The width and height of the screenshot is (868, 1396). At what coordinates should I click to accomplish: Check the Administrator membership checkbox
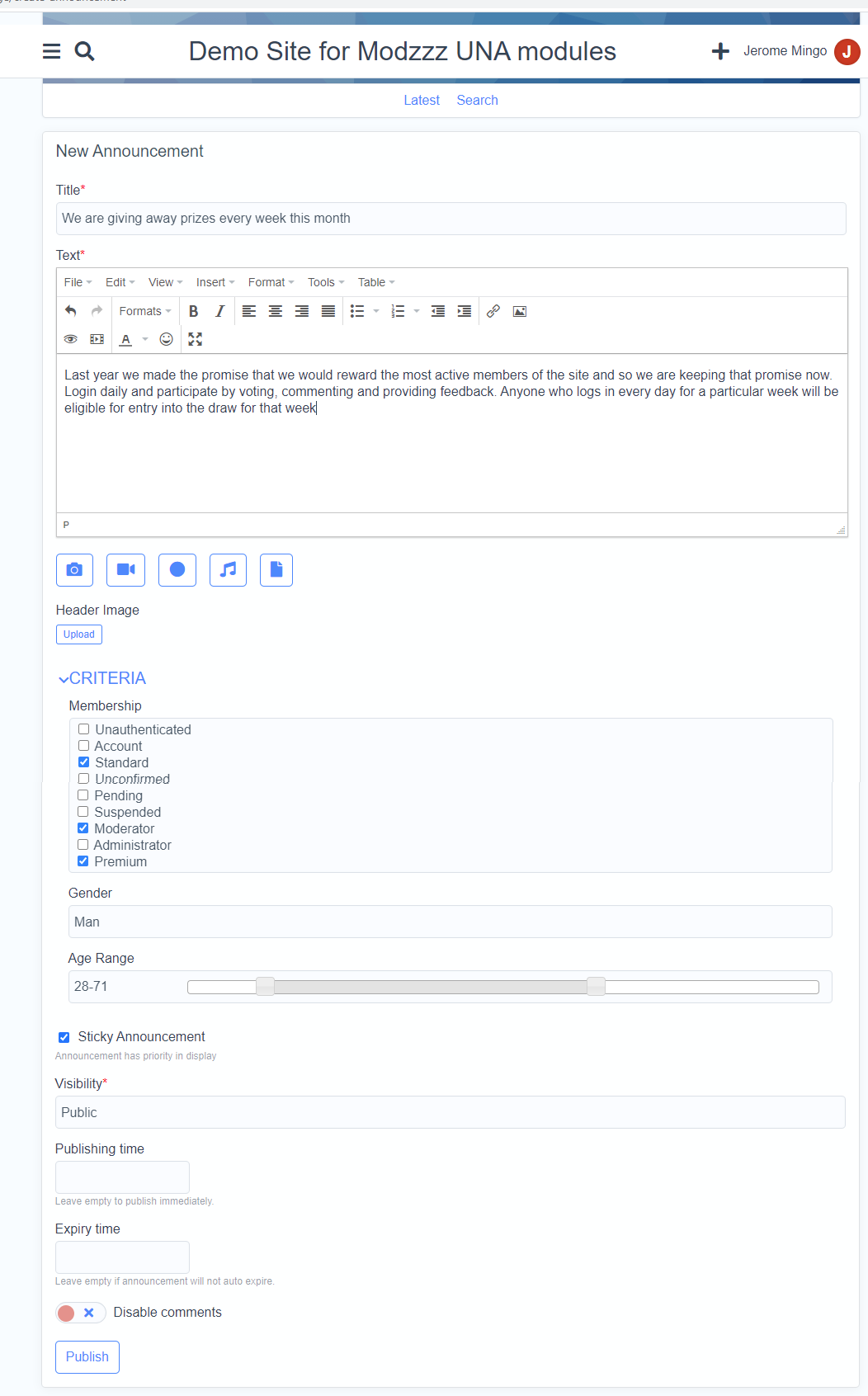point(83,845)
